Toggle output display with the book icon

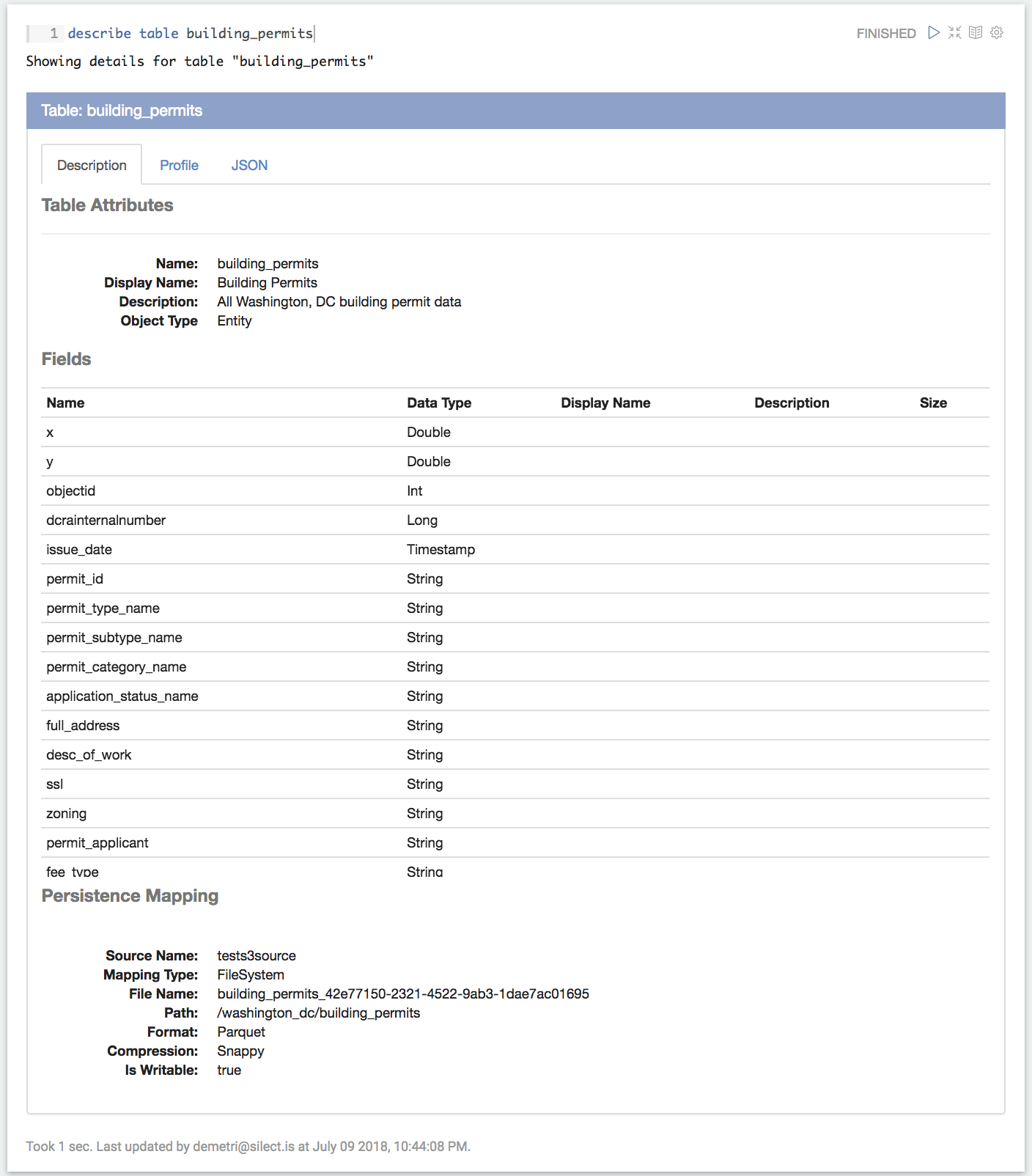coord(976,32)
